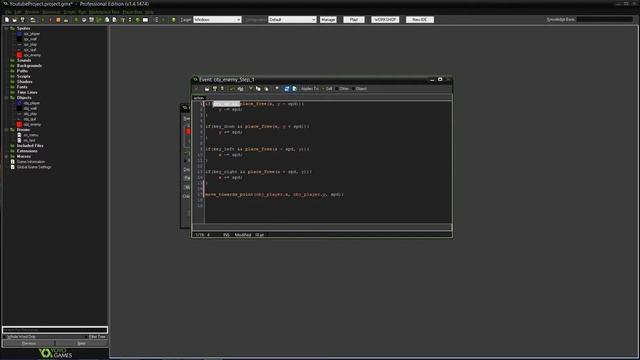Toggle the Macros folder expander
640x360 pixels.
[x=6, y=156]
